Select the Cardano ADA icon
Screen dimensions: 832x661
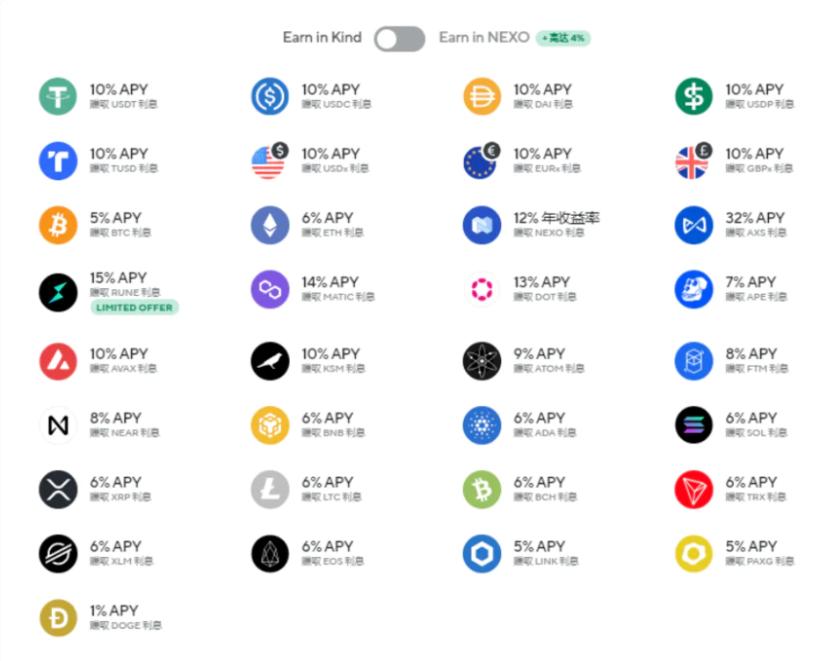(482, 425)
